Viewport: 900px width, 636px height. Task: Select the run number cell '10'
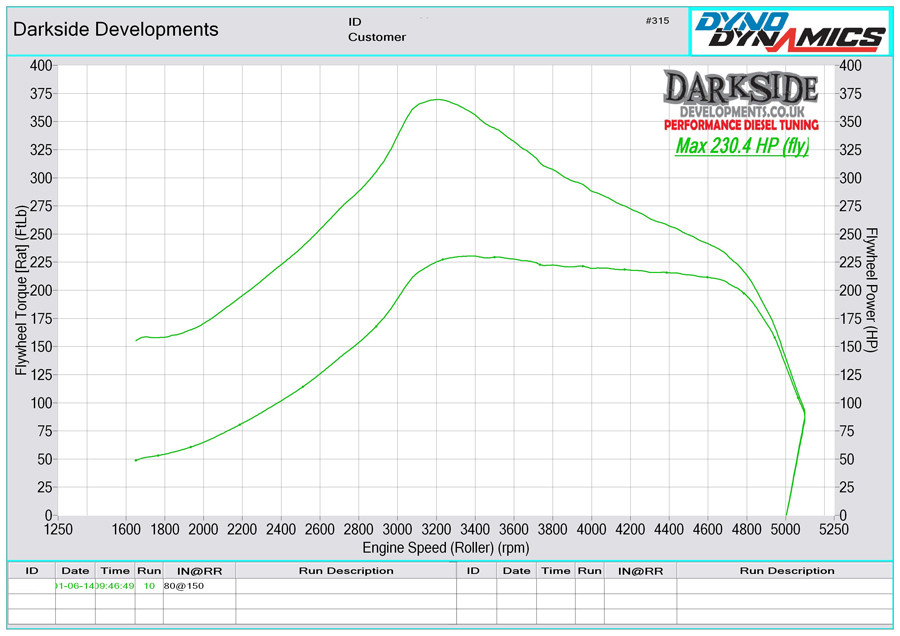[x=149, y=585]
